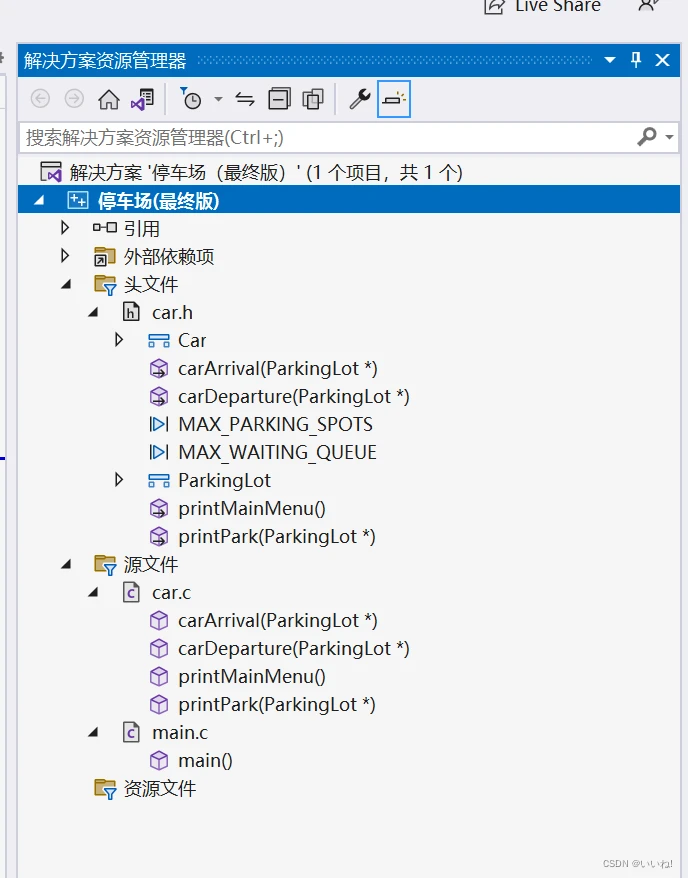The image size is (688, 878).
Task: Select the 外部依赖项 folder
Action: 169,256
